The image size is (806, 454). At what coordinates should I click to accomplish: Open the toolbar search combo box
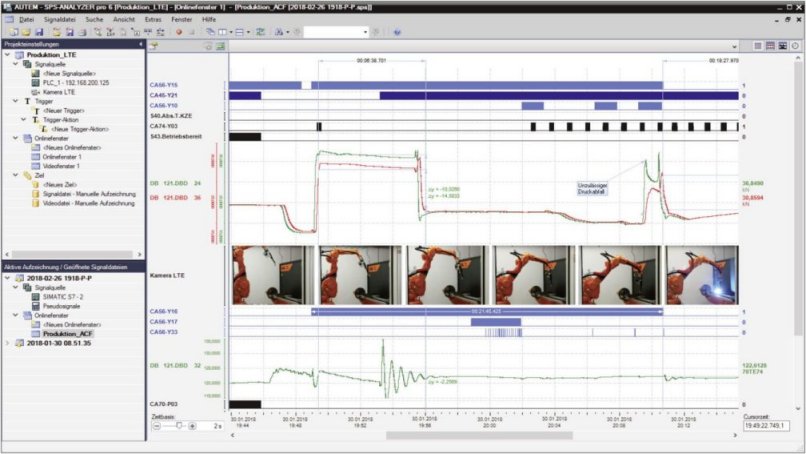coord(336,32)
